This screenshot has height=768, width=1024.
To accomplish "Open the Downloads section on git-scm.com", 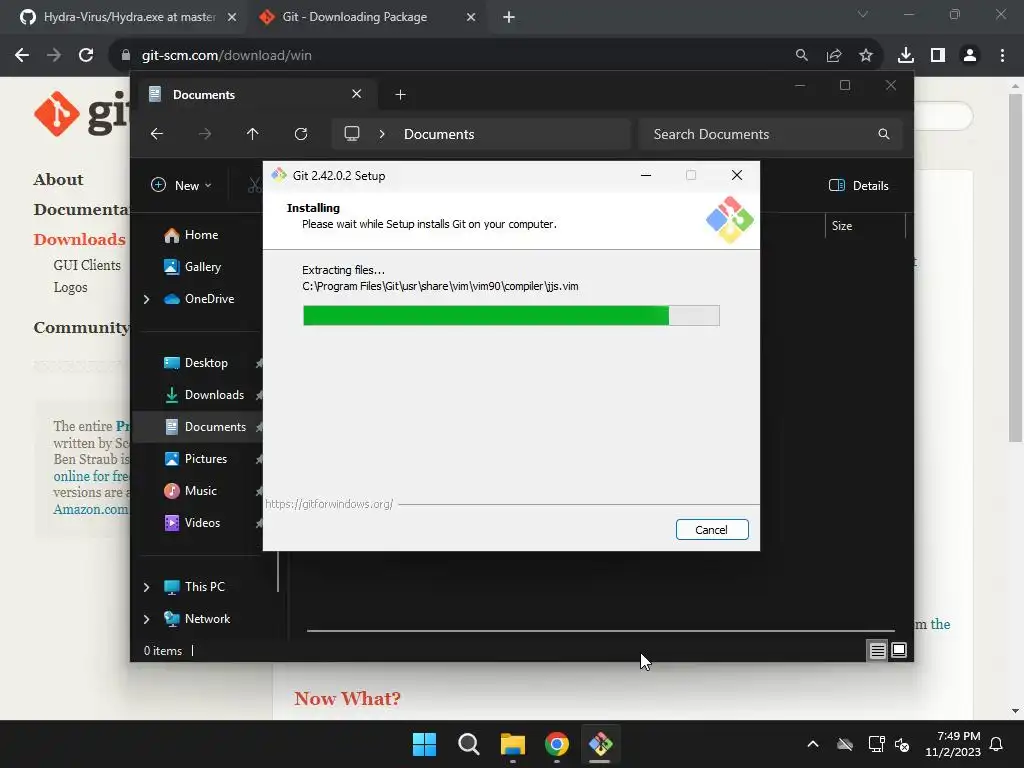I will [79, 240].
